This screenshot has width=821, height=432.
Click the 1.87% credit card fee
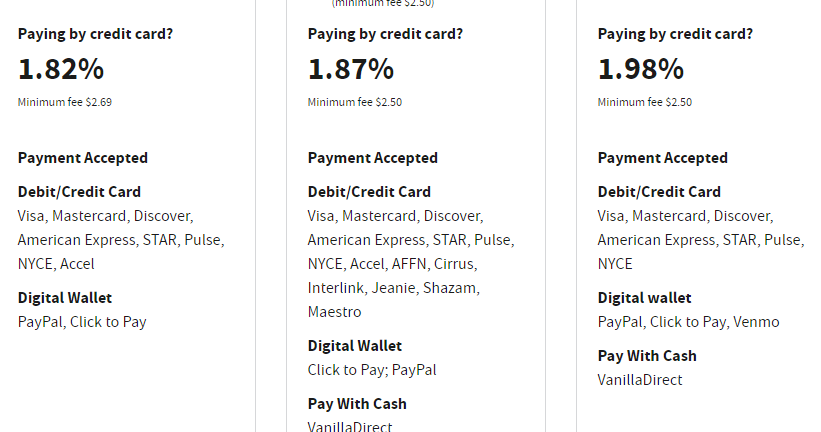351,70
